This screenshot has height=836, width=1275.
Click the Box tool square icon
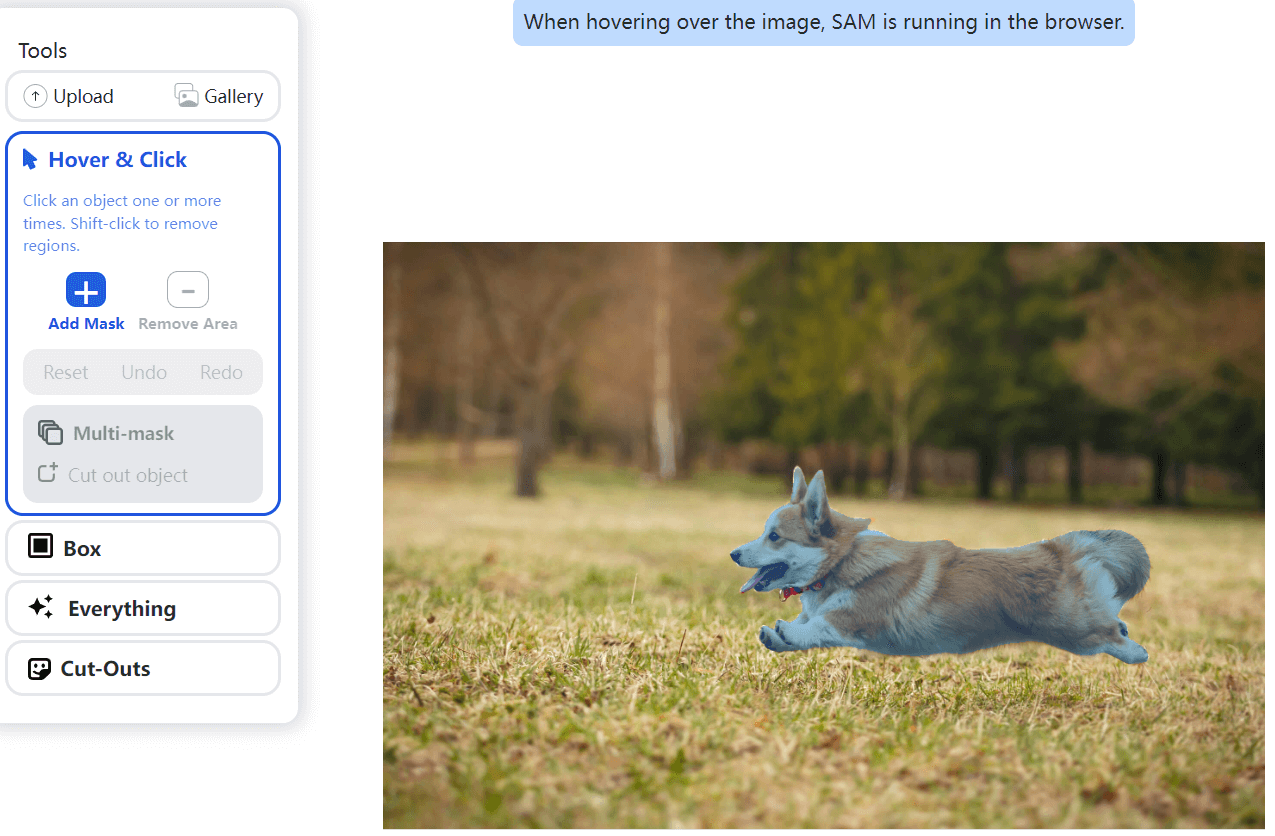pos(40,546)
